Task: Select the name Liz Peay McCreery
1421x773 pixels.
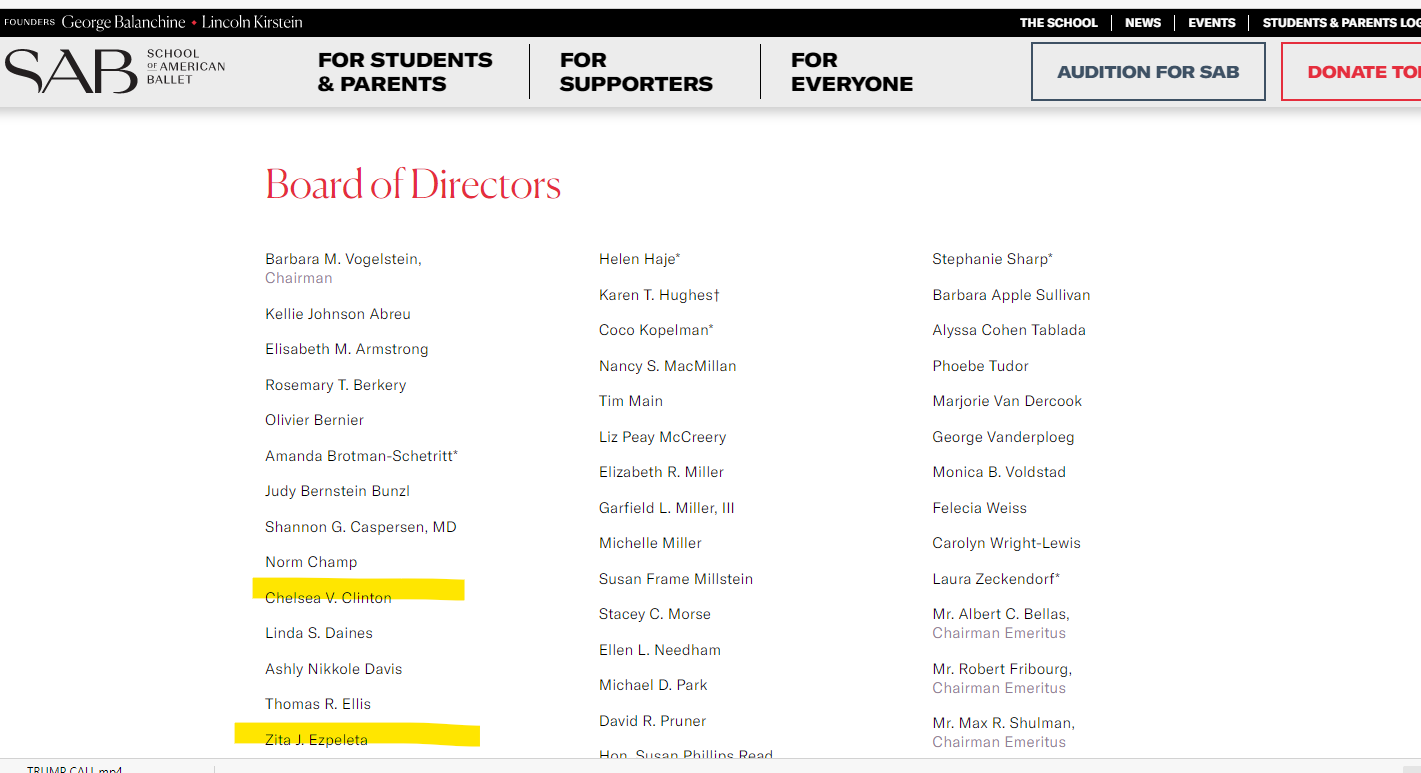Action: click(663, 437)
